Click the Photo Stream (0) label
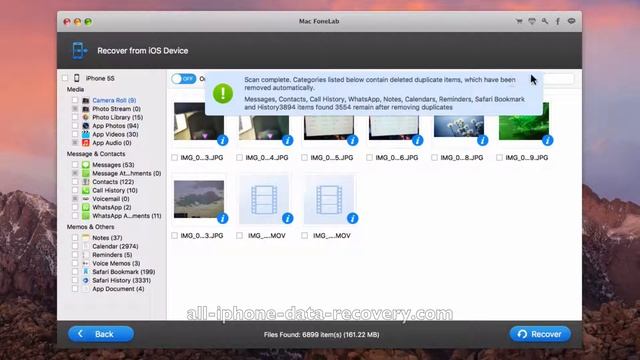Viewport: 640px width, 360px height. click(x=116, y=109)
